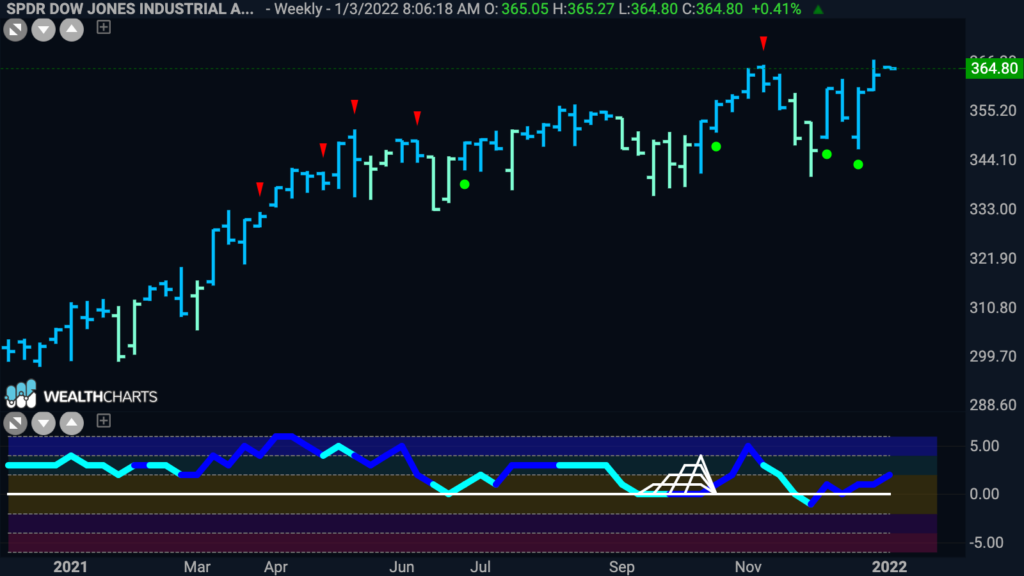Click the SPDR DOW JONES INDUSTRIAL symbol title
1024x576 pixels.
pyautogui.click(x=129, y=9)
